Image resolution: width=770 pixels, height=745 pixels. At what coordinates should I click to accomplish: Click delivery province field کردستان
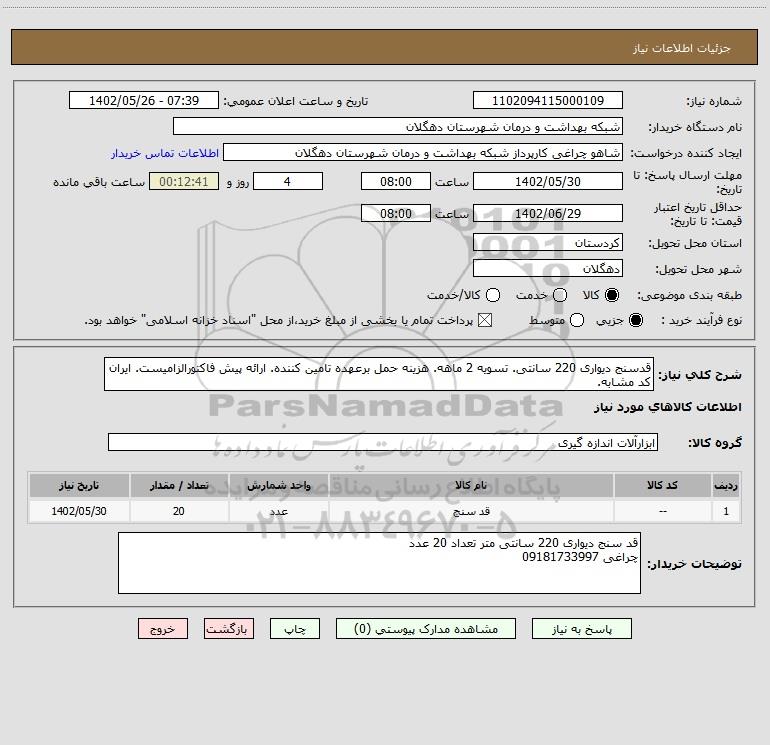click(x=548, y=242)
